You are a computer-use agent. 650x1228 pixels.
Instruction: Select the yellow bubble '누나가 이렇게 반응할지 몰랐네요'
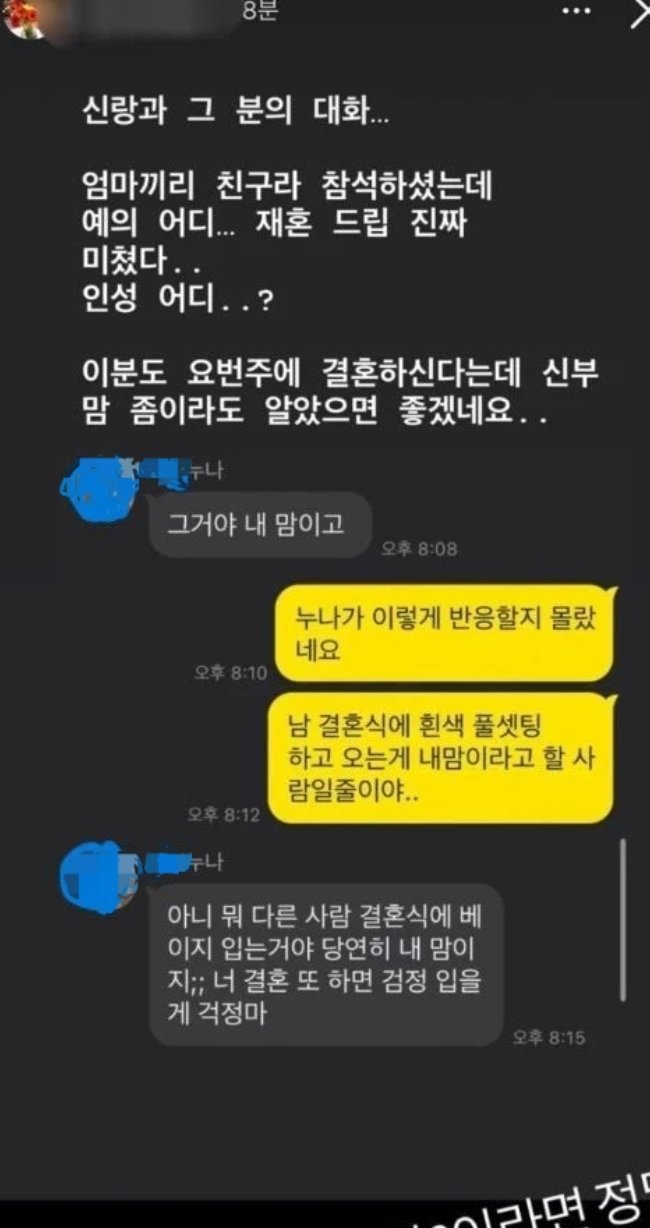point(443,633)
